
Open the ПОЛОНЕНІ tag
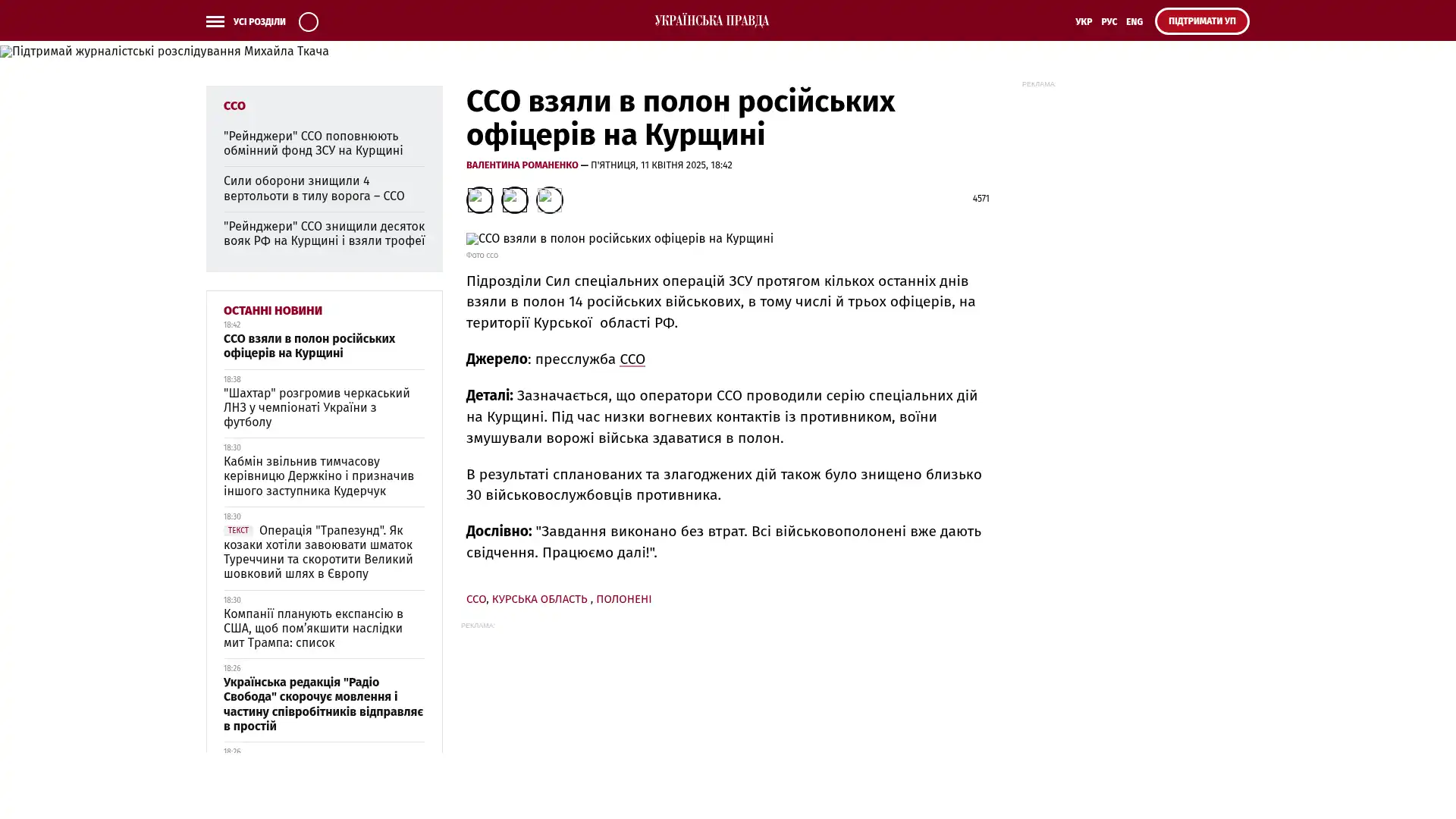(624, 599)
